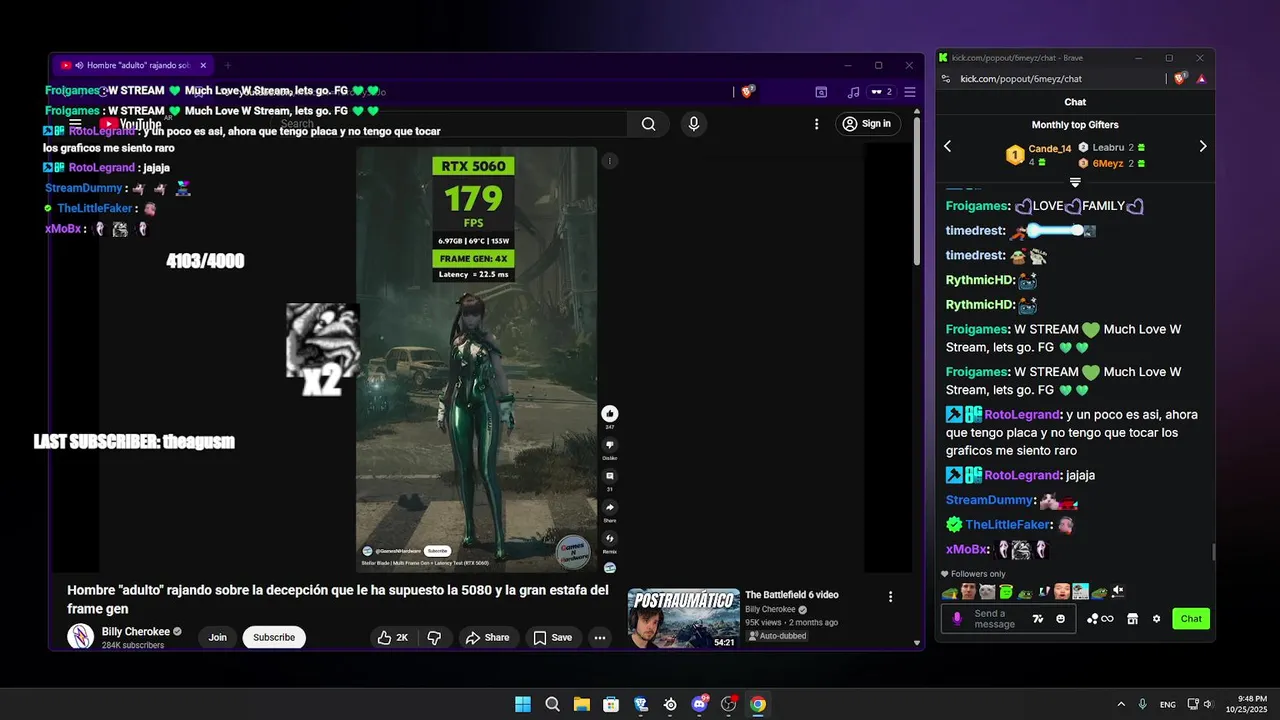Open the Billy Cherokee channel name link
Screen dimensions: 1280x720
click(x=136, y=632)
